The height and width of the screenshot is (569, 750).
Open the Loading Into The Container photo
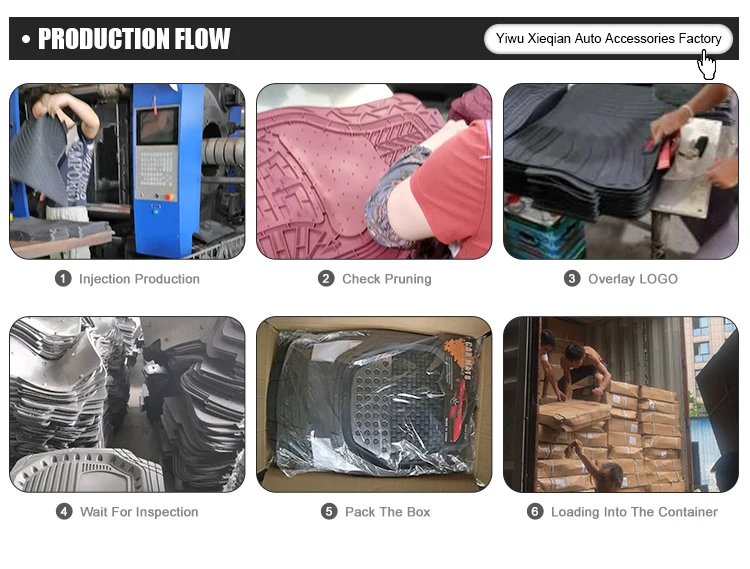[x=621, y=405]
